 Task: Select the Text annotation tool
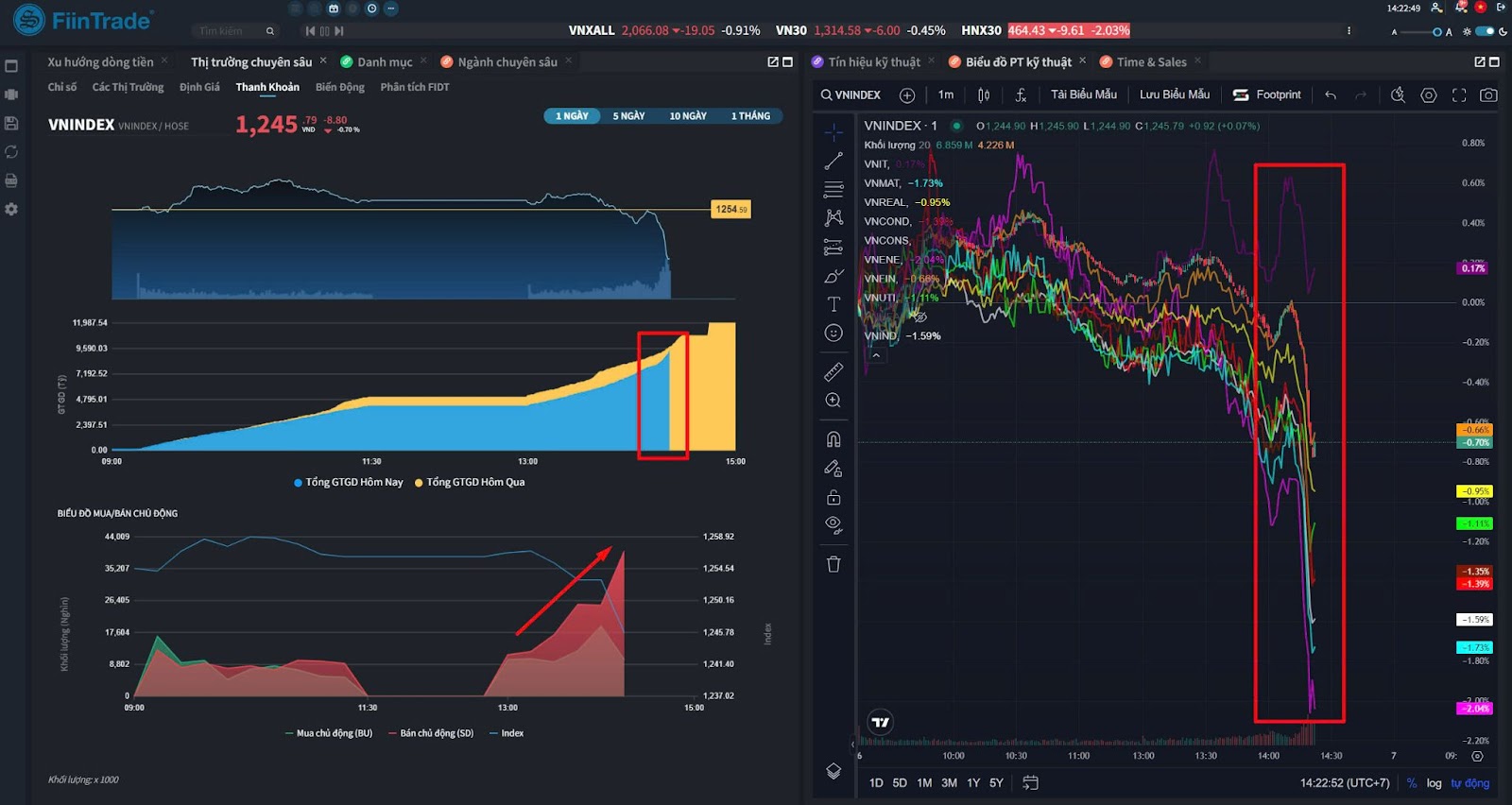pos(833,304)
